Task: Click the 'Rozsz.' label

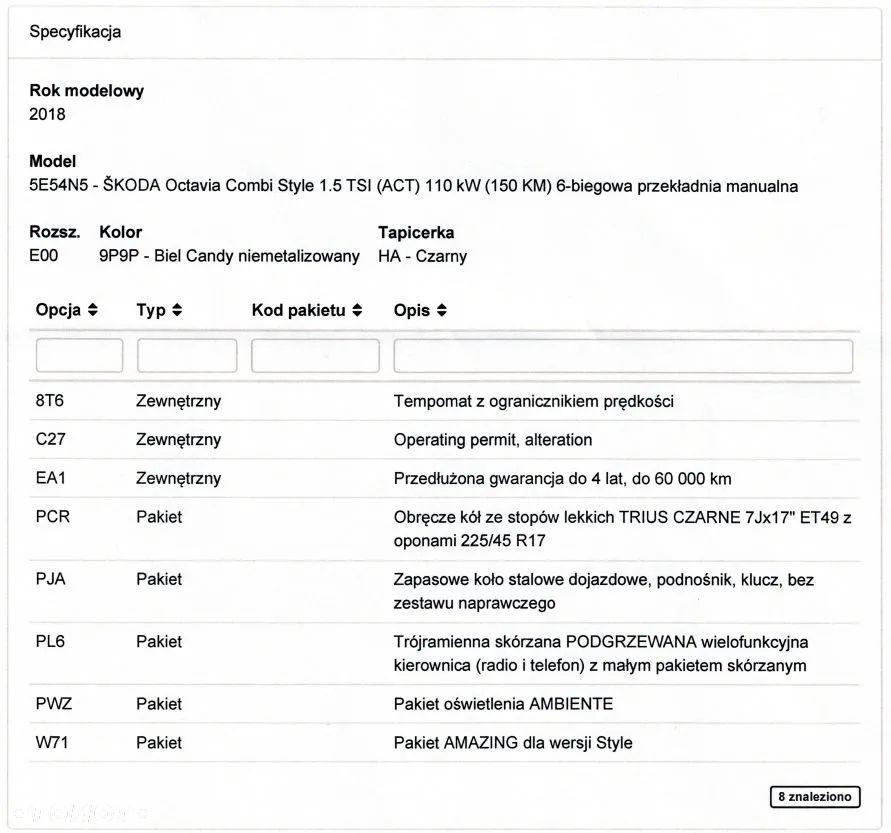Action: tap(55, 232)
